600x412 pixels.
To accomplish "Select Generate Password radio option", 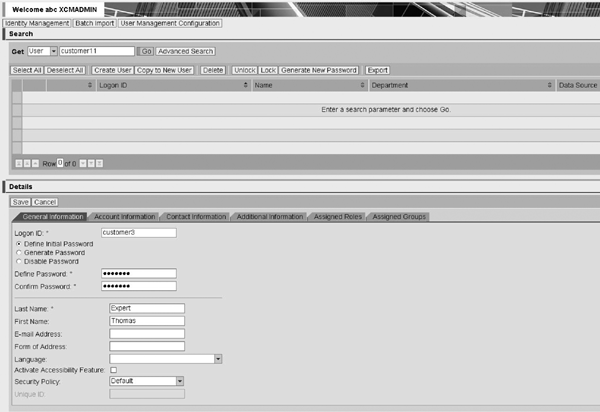I will point(19,252).
